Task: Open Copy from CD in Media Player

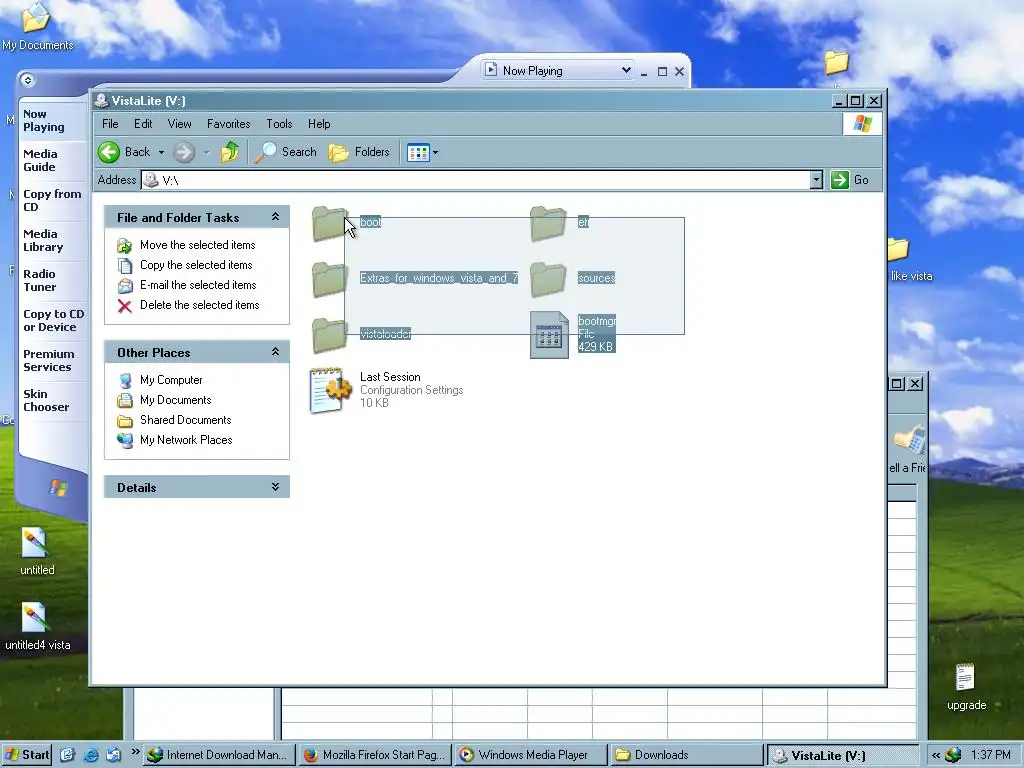Action: pyautogui.click(x=52, y=200)
